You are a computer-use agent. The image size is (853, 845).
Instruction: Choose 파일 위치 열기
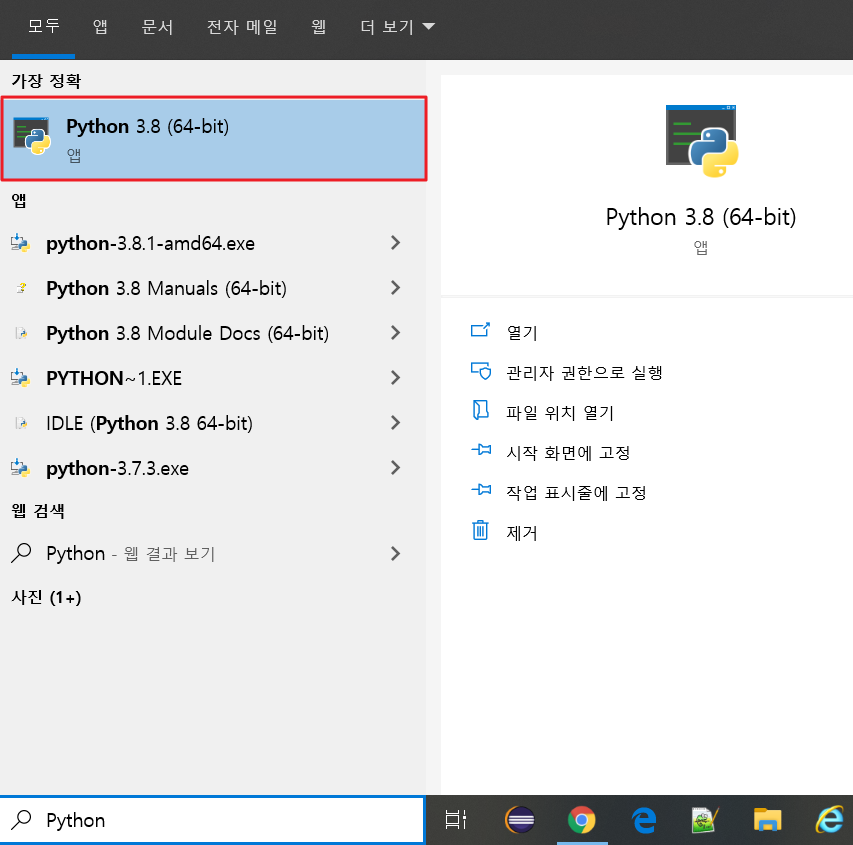click(x=560, y=412)
